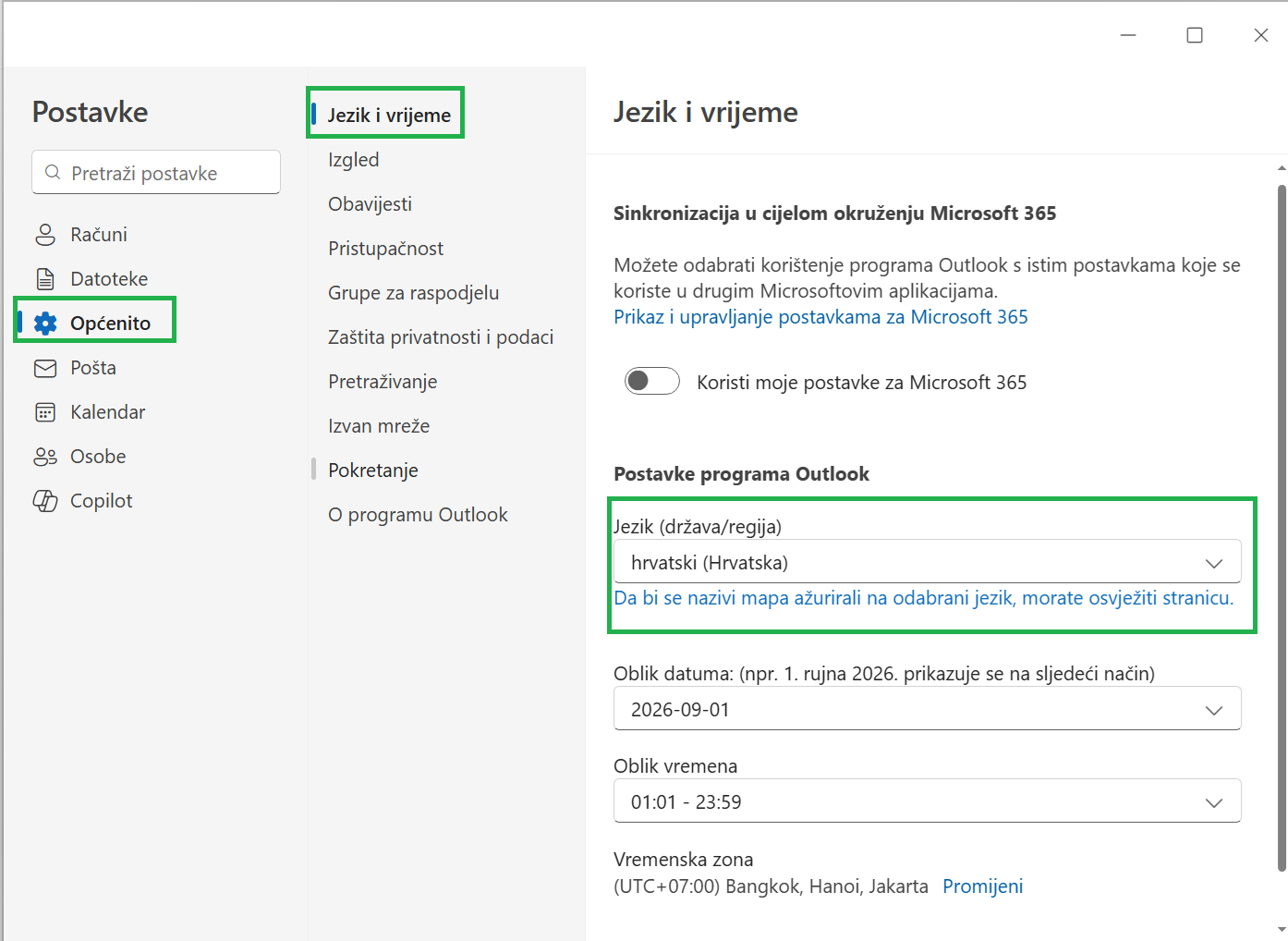Select Zaštita privatnosti i podaci
Screen dimensions: 1288x941
441,337
